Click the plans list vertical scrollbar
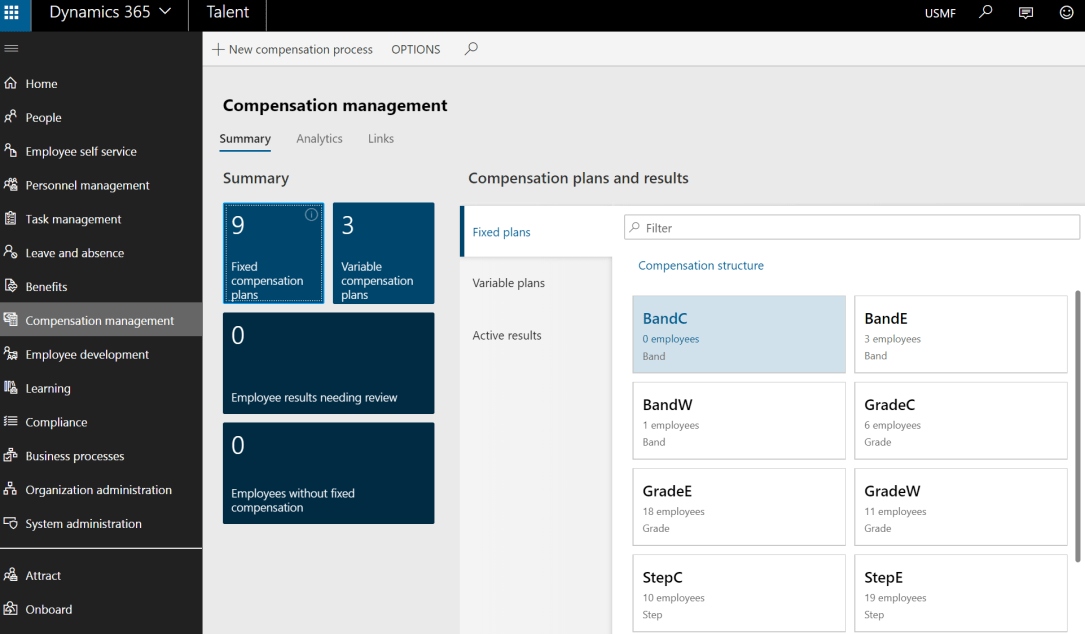 pyautogui.click(x=1077, y=425)
